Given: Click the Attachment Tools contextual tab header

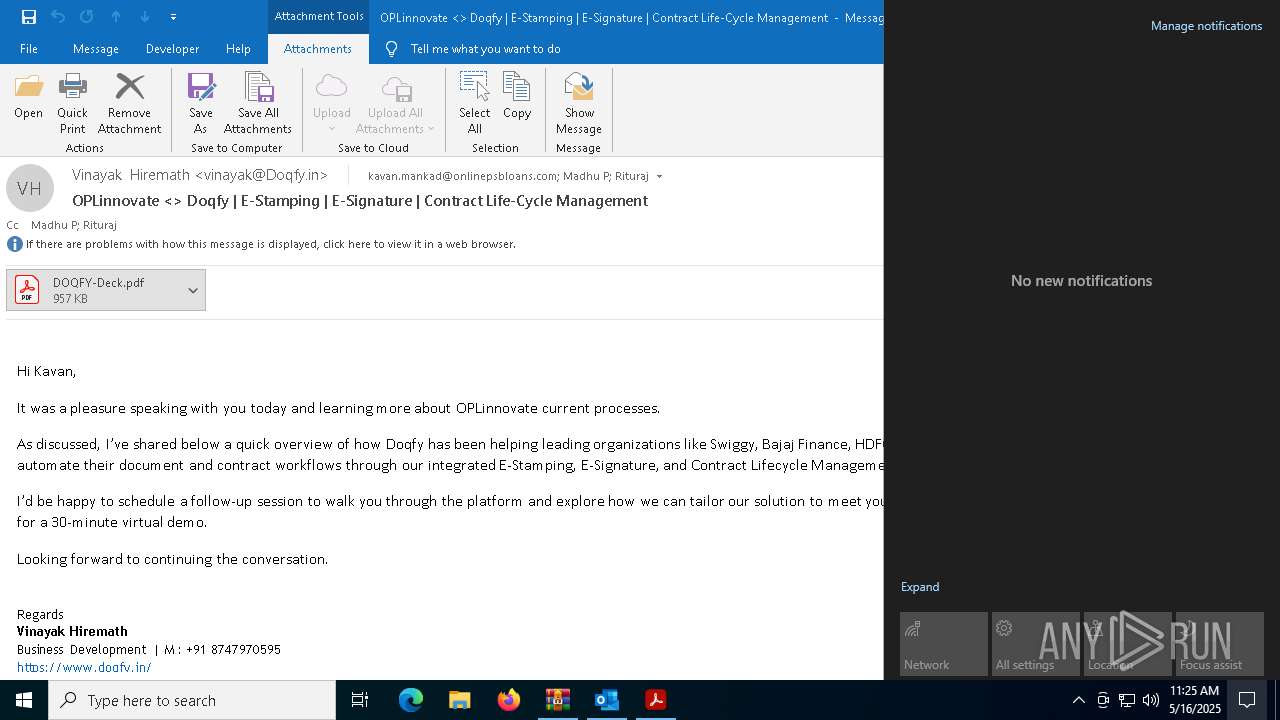Looking at the screenshot, I should [x=319, y=17].
